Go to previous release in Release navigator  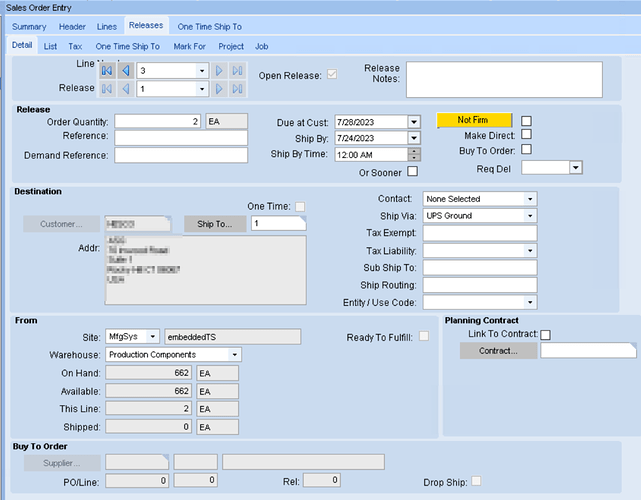(126, 89)
